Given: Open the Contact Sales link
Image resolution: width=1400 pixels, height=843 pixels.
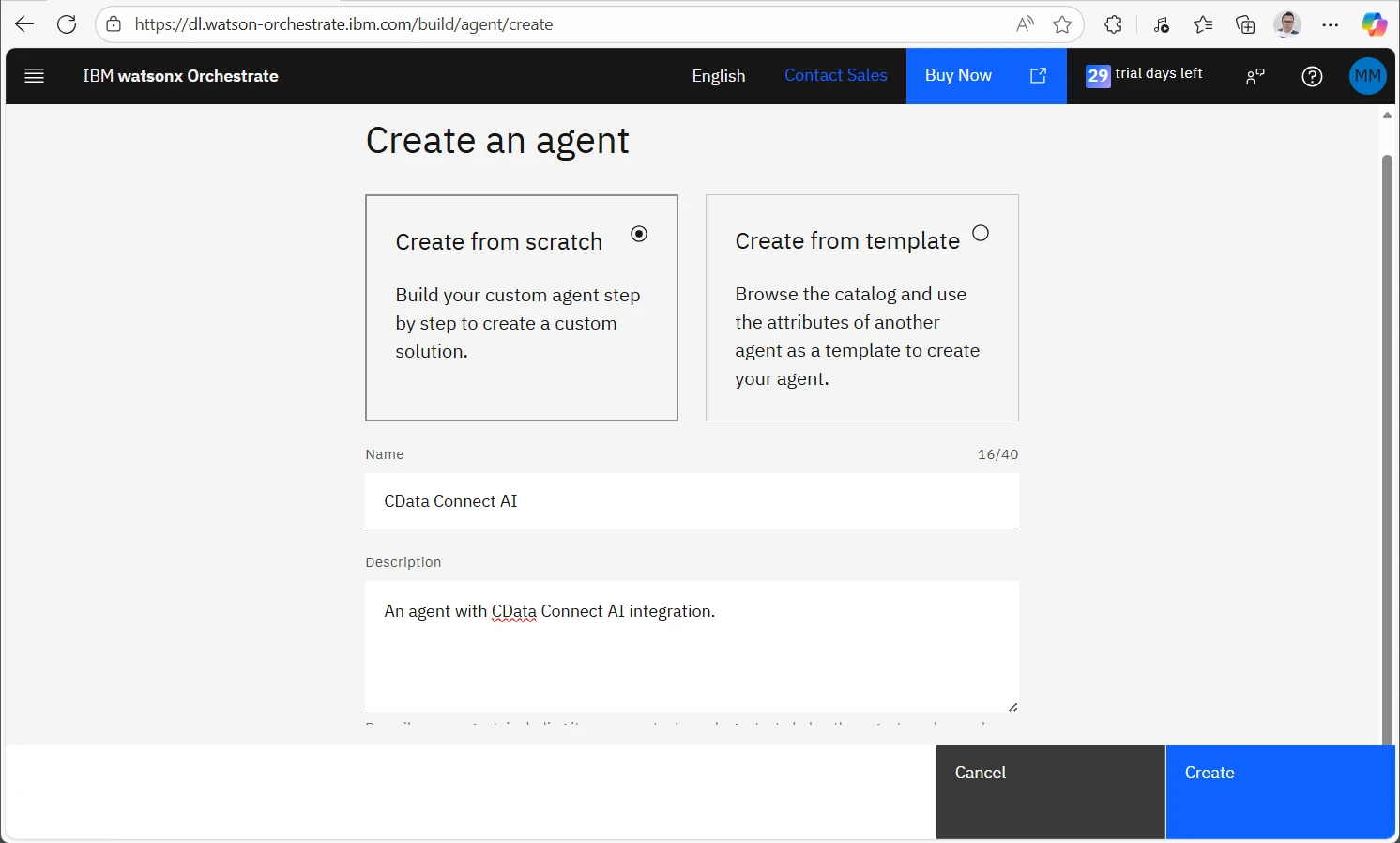Looking at the screenshot, I should click(835, 75).
